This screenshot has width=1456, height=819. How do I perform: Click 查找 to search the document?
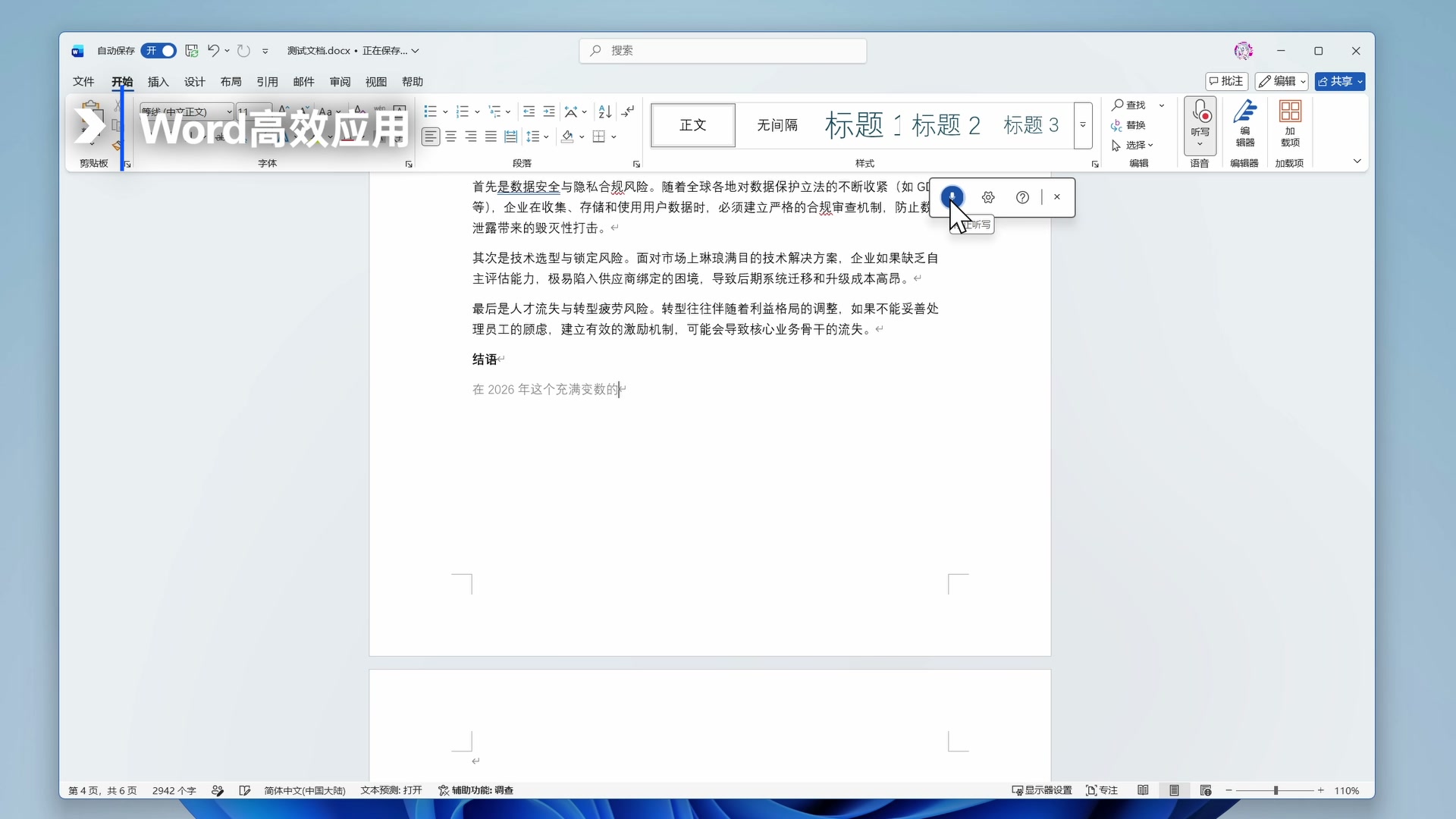[x=1129, y=105]
